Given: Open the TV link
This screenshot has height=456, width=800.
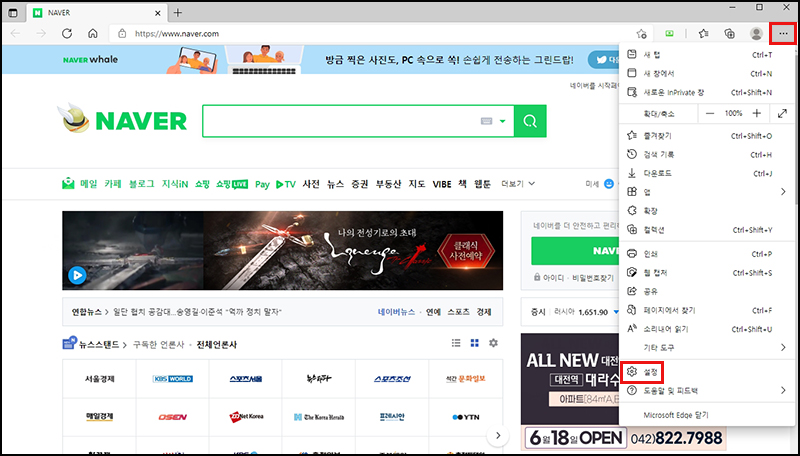Looking at the screenshot, I should click(x=286, y=184).
